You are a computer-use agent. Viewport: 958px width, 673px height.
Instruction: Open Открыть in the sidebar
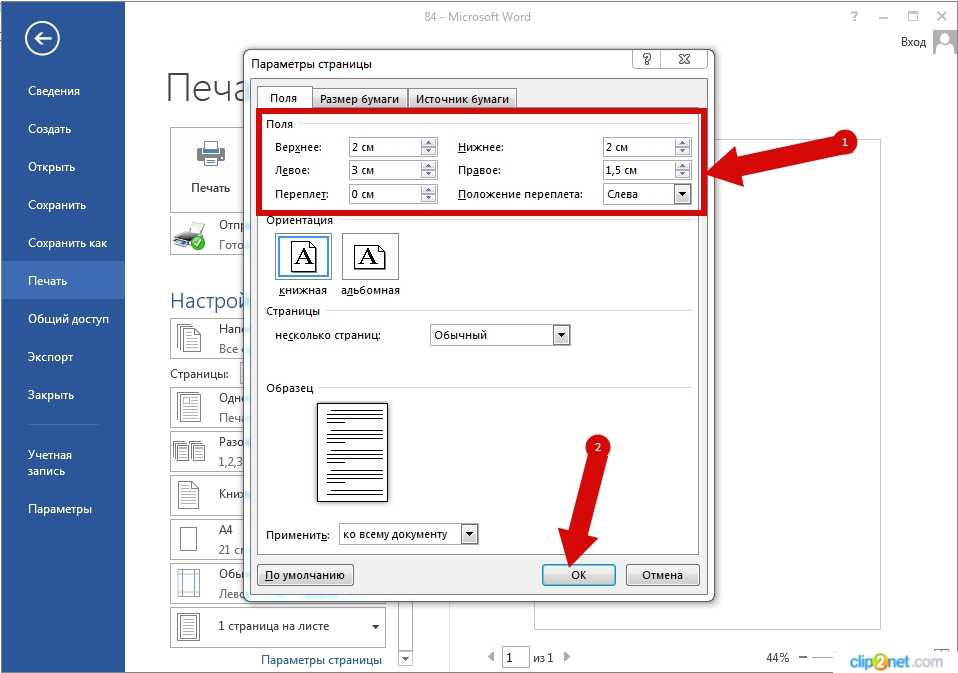tap(51, 167)
